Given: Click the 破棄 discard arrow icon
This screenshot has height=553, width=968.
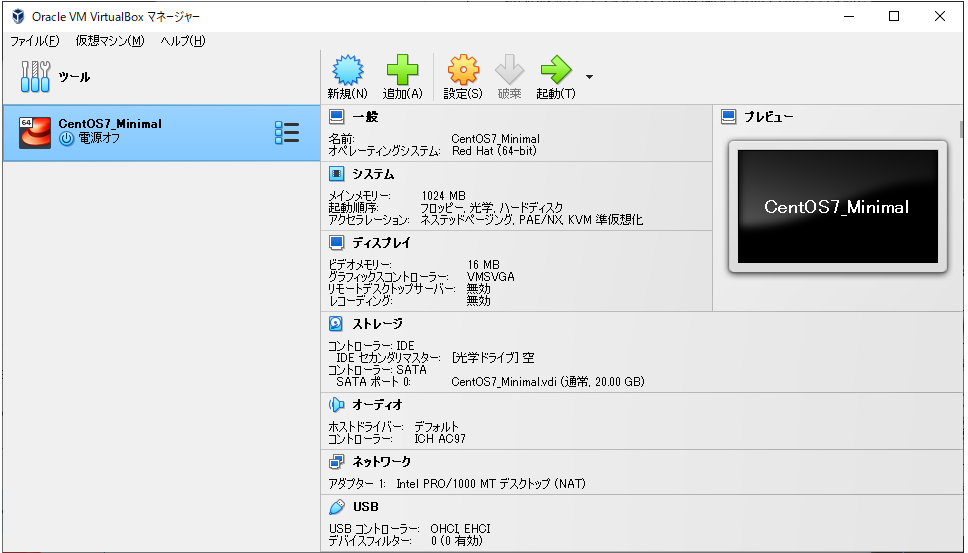Looking at the screenshot, I should click(x=509, y=70).
